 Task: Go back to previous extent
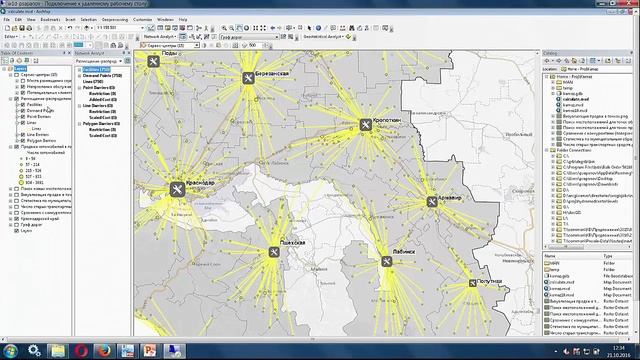coord(273,28)
